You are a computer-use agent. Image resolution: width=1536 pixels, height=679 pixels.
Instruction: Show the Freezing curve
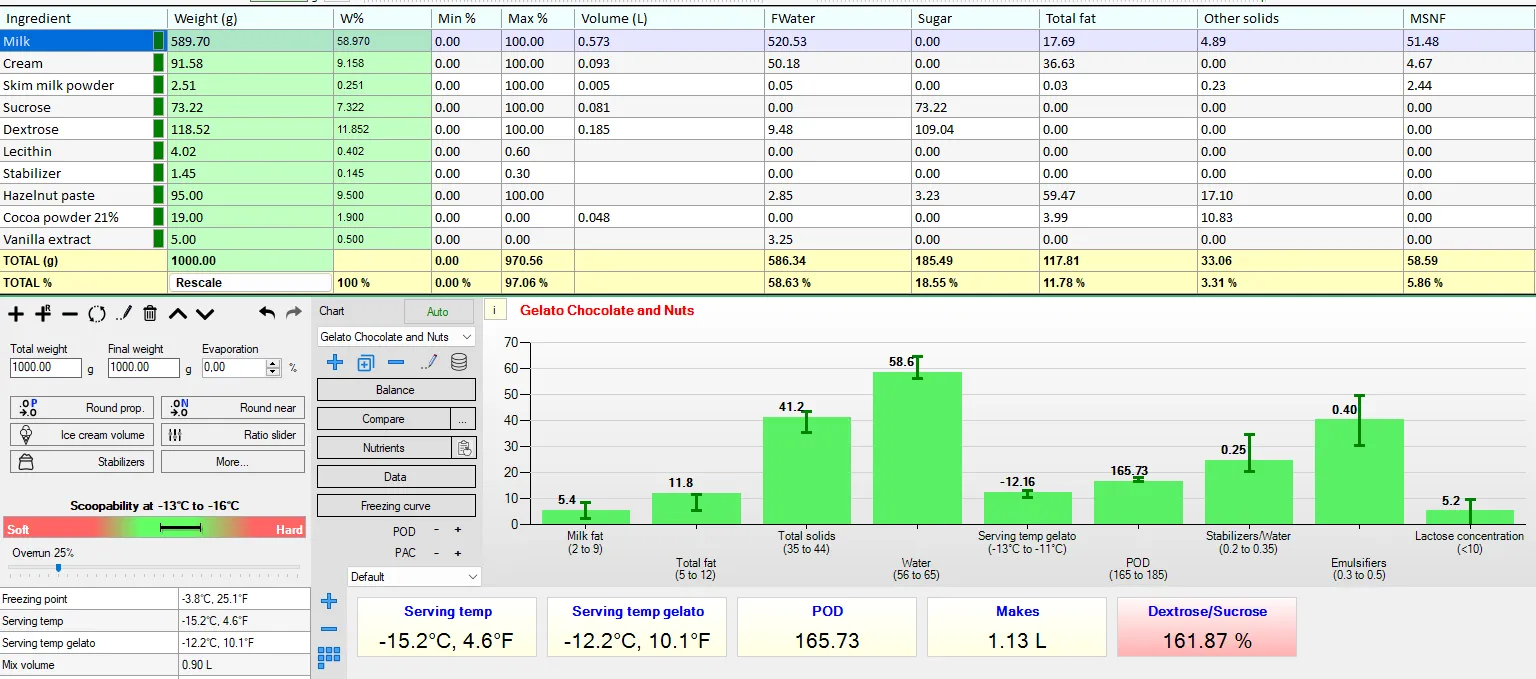coord(396,506)
